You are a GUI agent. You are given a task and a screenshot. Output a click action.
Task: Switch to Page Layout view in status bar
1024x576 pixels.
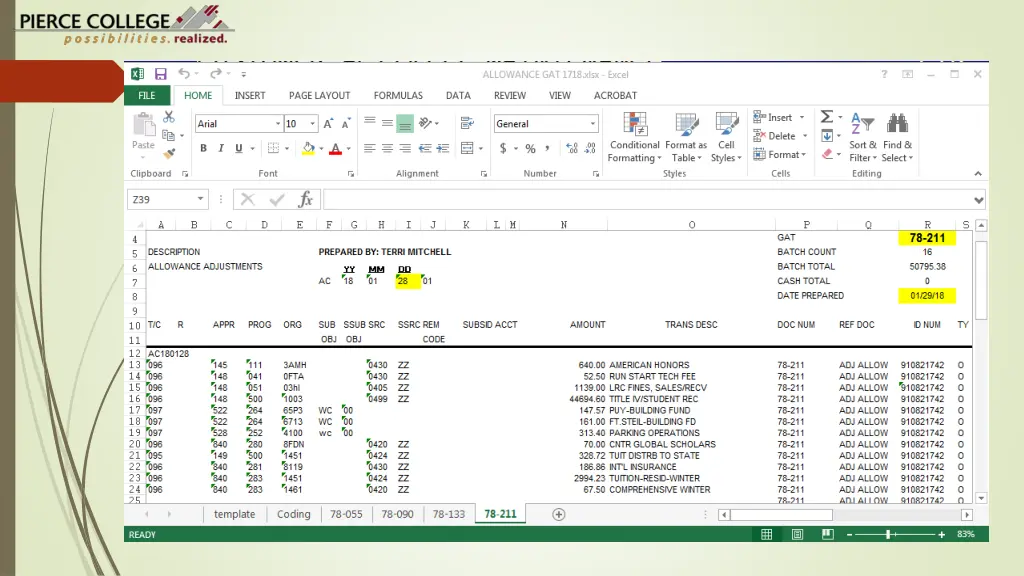(797, 534)
